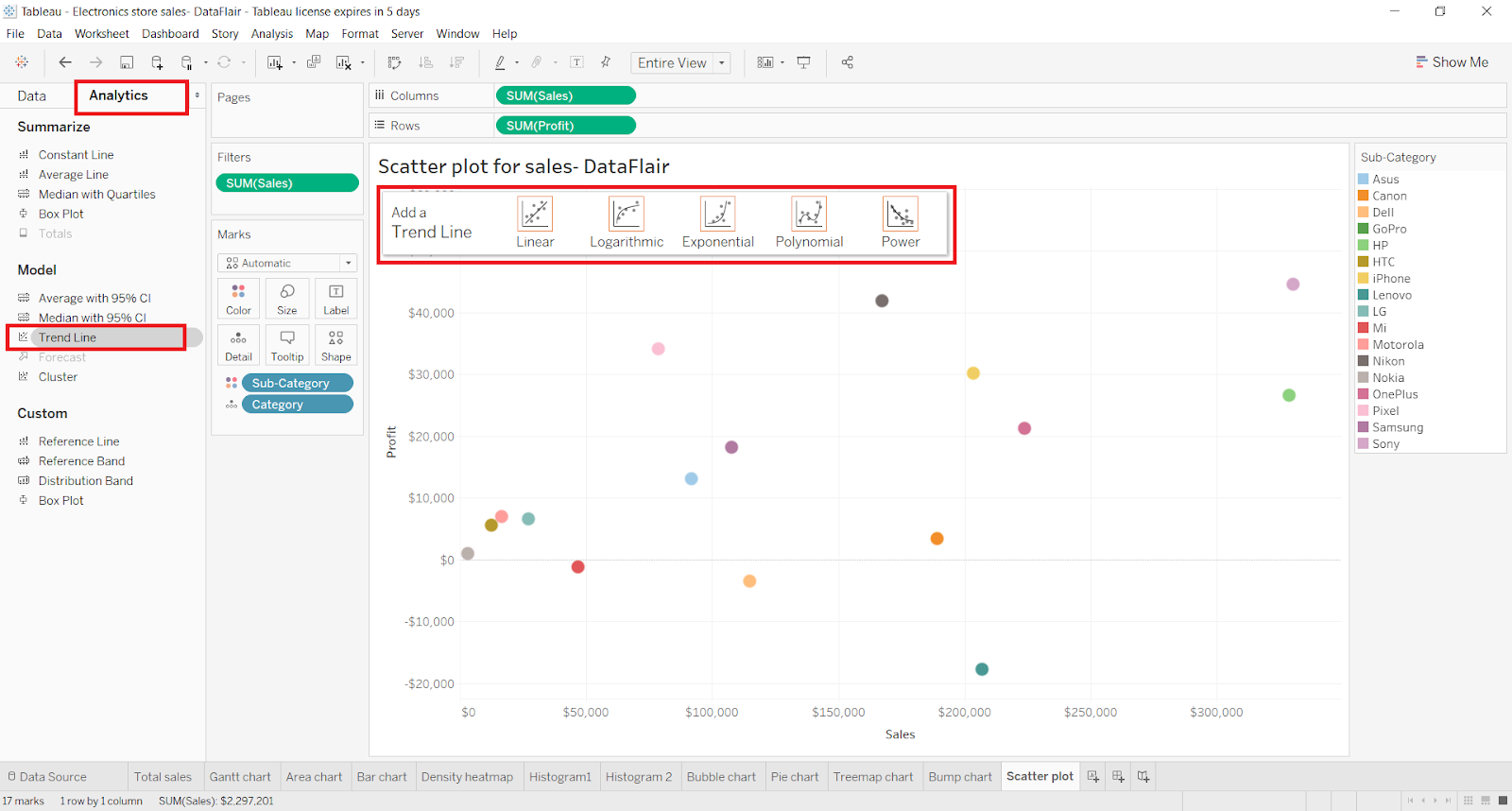
Task: Show mark labels T icon
Action: point(576,62)
